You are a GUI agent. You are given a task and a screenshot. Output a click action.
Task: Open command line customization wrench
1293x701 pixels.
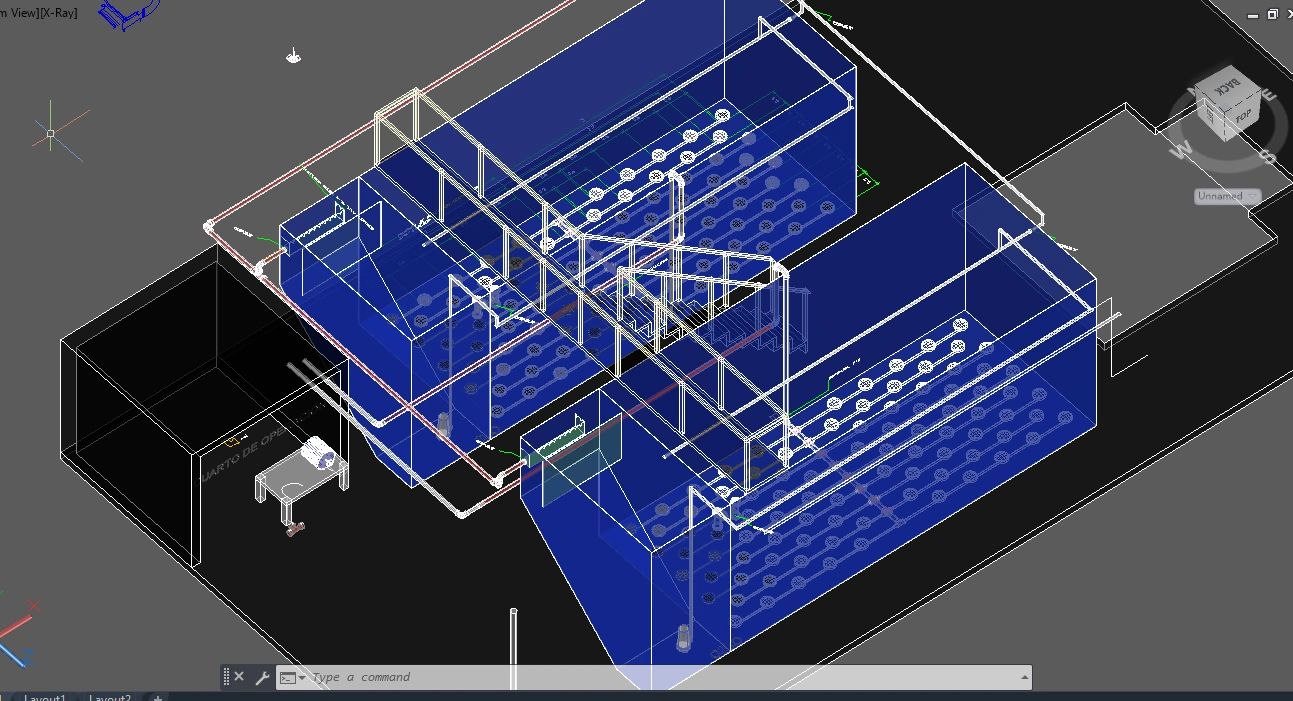coord(262,677)
